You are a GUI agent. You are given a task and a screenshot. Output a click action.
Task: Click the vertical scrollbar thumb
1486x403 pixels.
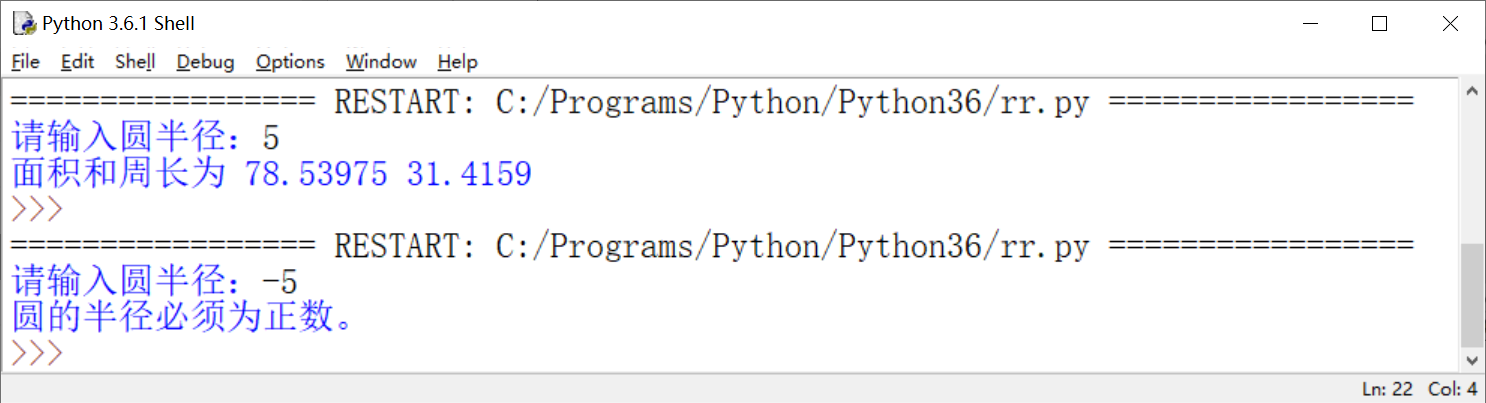pyautogui.click(x=1472, y=295)
